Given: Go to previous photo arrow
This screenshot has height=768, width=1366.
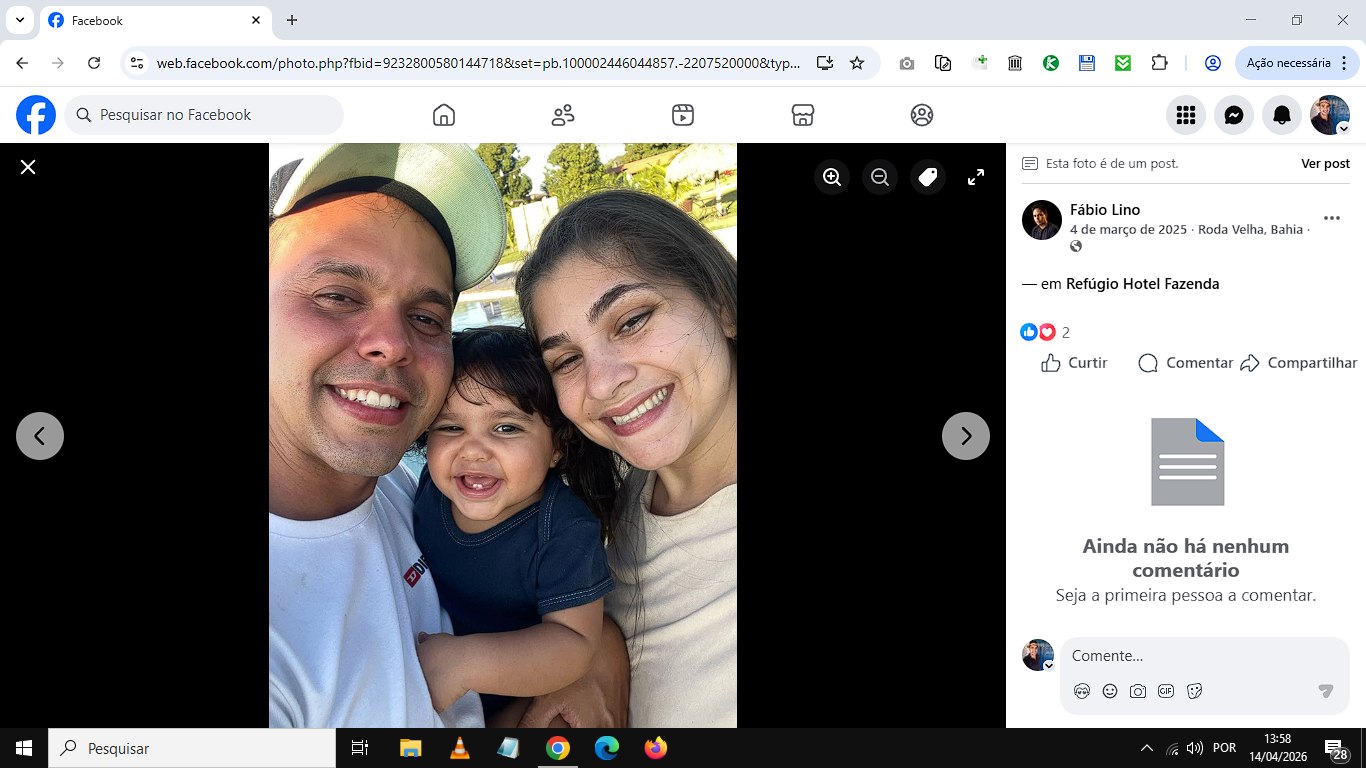Looking at the screenshot, I should (x=40, y=436).
